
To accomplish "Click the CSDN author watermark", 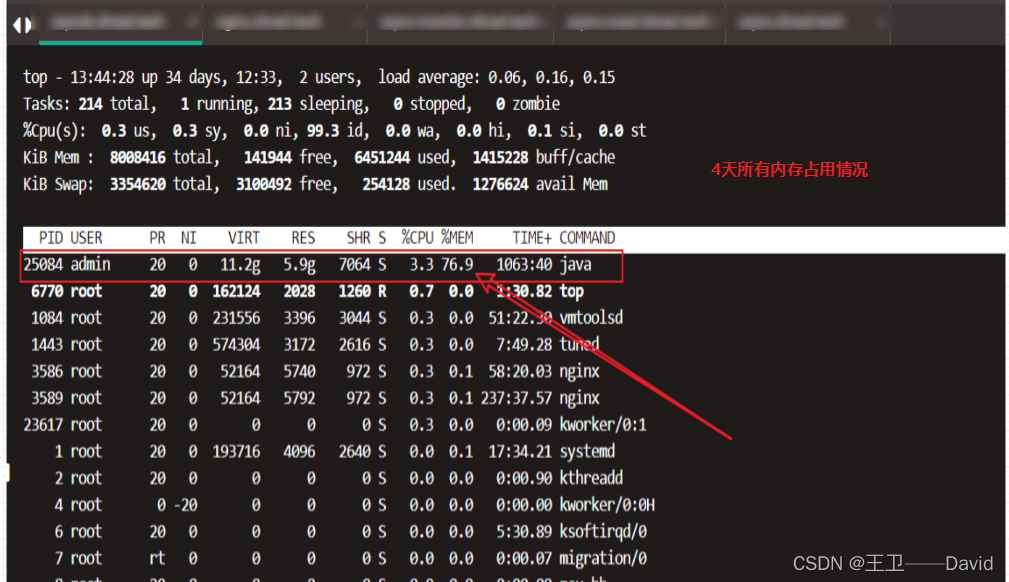I will (x=892, y=564).
